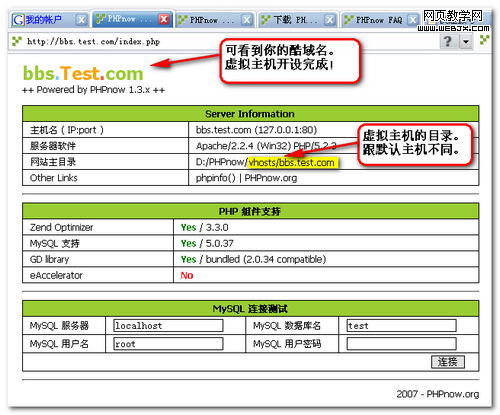Open the PHPnow.org link in Other Links
This screenshot has height=415, width=500.
(270, 178)
